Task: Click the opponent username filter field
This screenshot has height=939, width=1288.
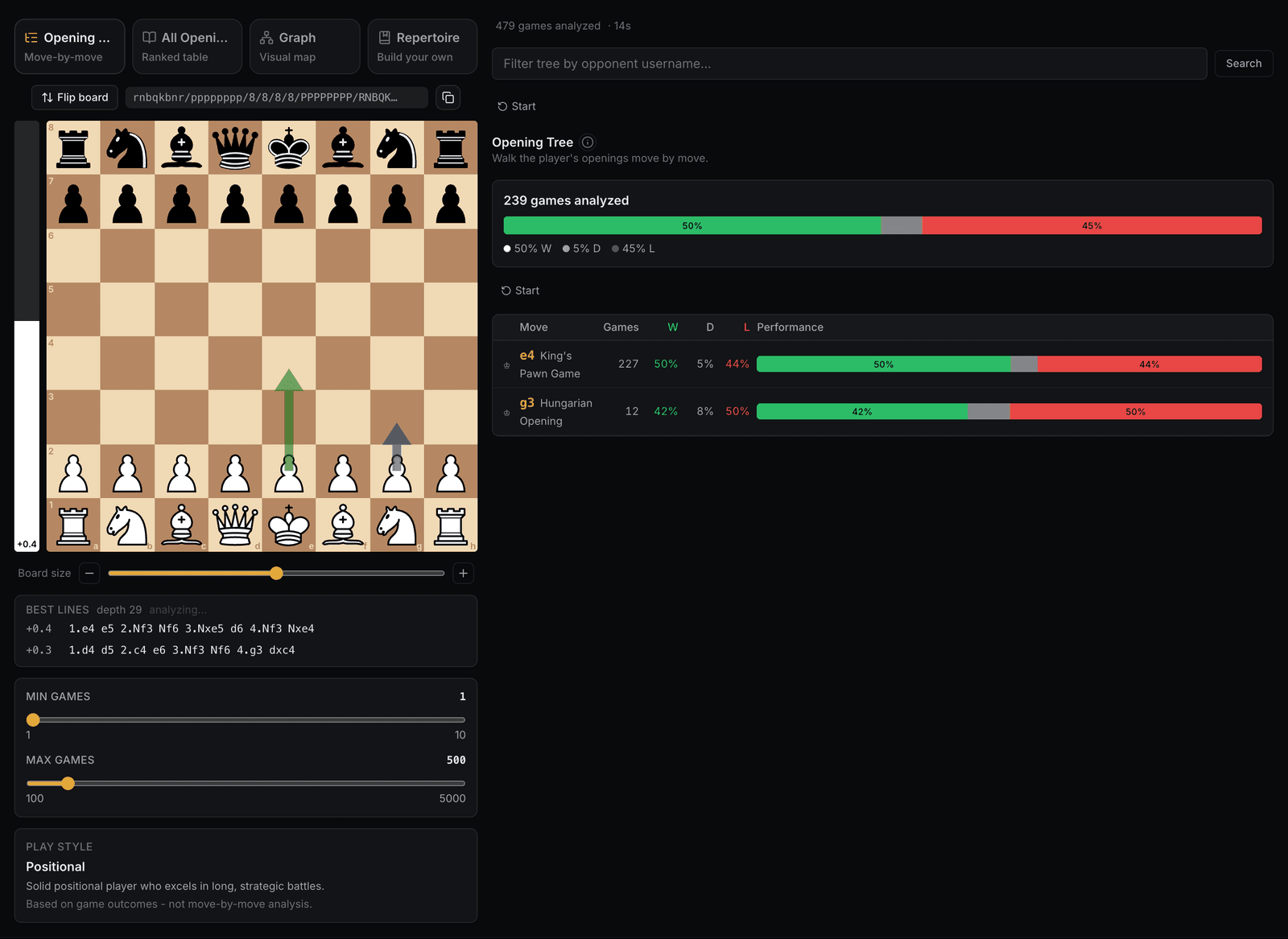Action: click(849, 64)
